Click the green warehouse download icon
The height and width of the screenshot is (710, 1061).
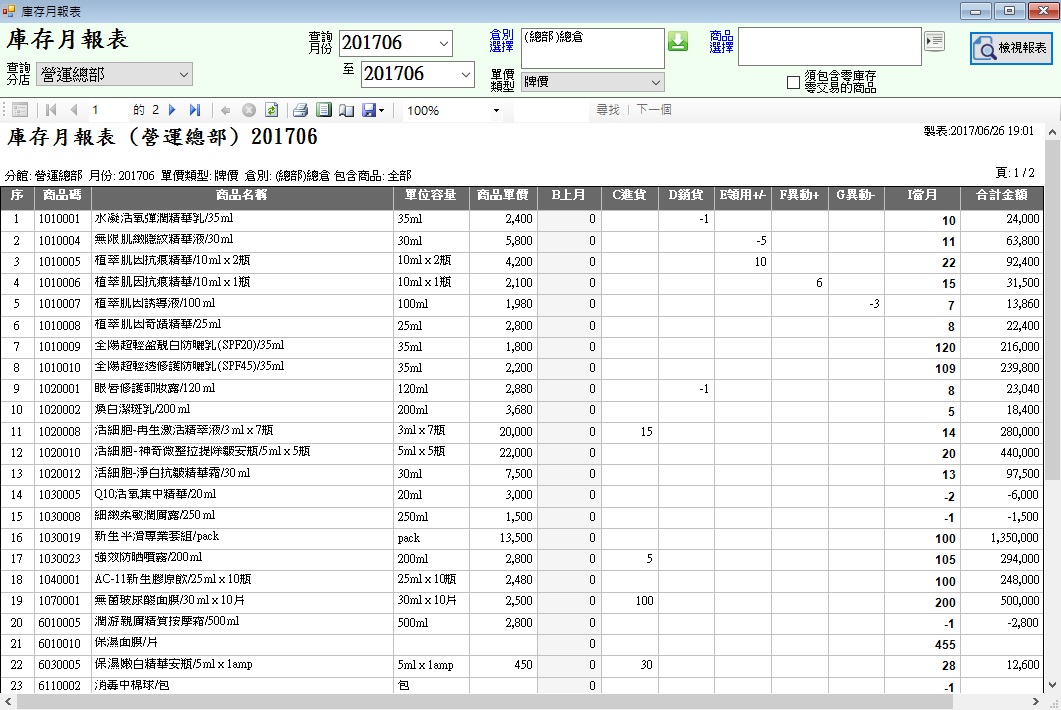click(678, 41)
